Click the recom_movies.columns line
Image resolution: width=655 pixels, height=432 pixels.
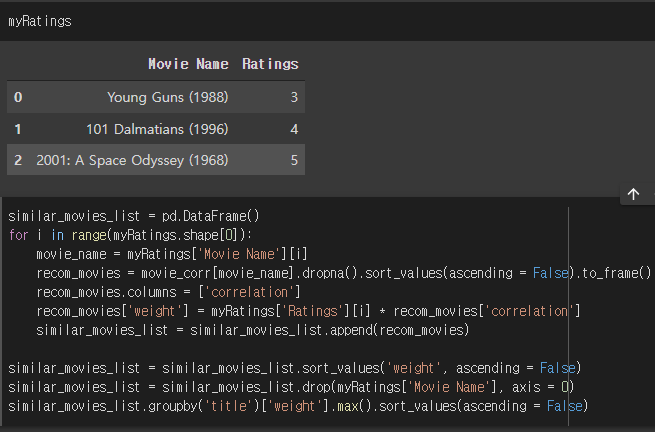pos(168,292)
